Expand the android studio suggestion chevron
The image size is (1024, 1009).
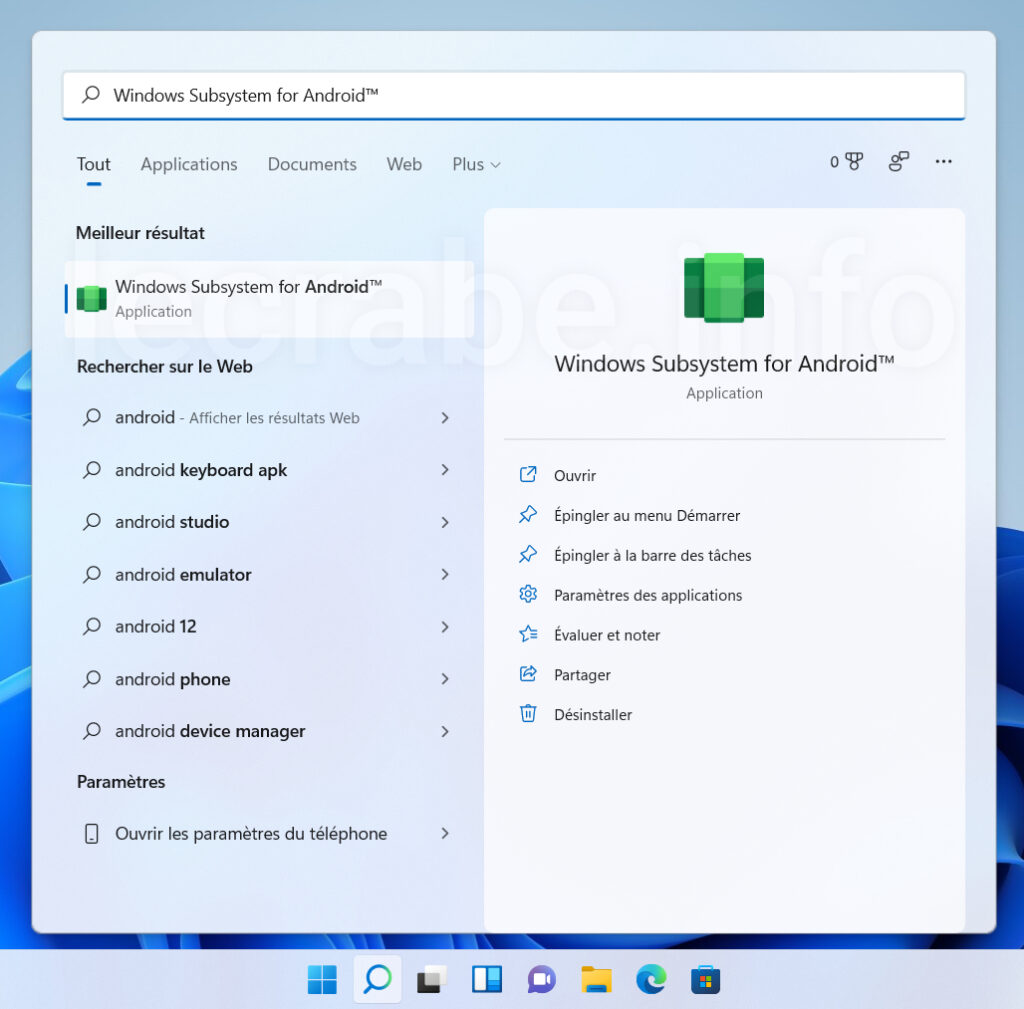[x=444, y=522]
